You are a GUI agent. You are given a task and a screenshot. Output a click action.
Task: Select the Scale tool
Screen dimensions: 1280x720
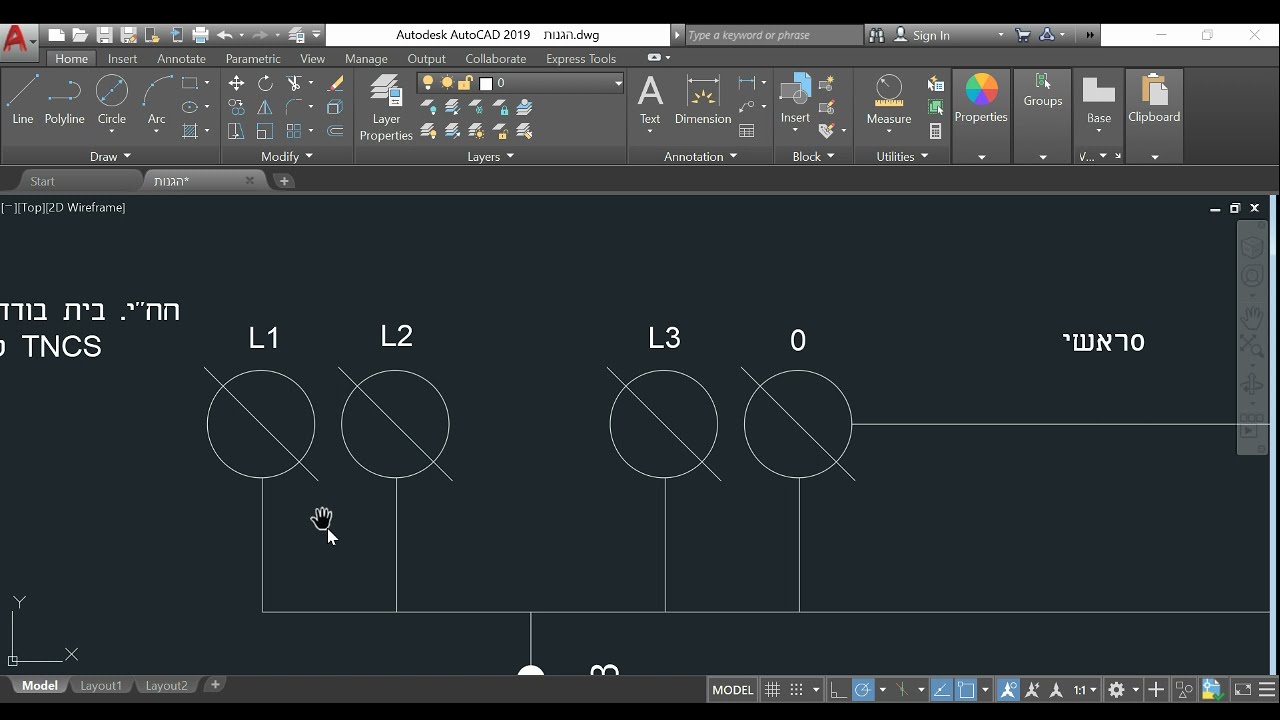coord(265,131)
